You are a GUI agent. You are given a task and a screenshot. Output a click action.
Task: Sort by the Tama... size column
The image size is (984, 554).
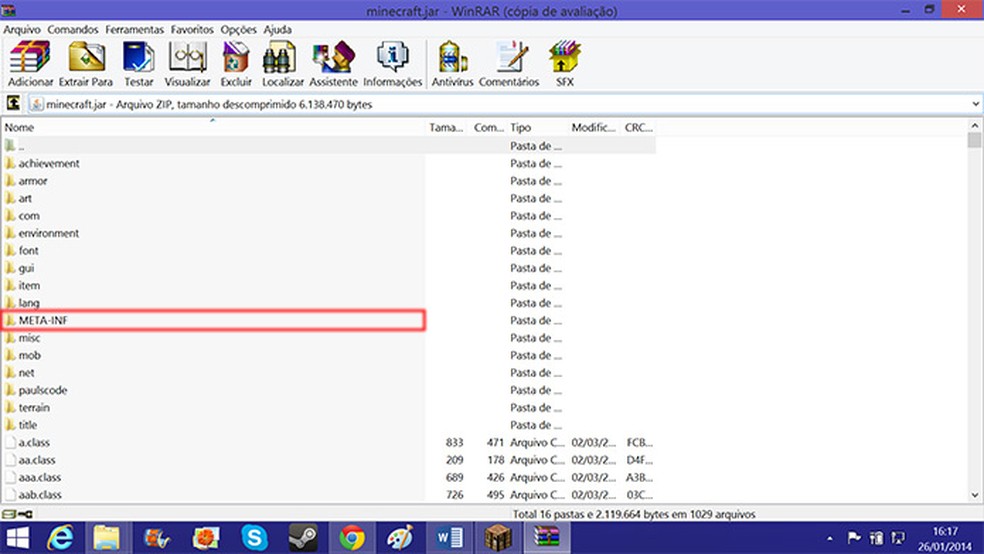(x=447, y=127)
